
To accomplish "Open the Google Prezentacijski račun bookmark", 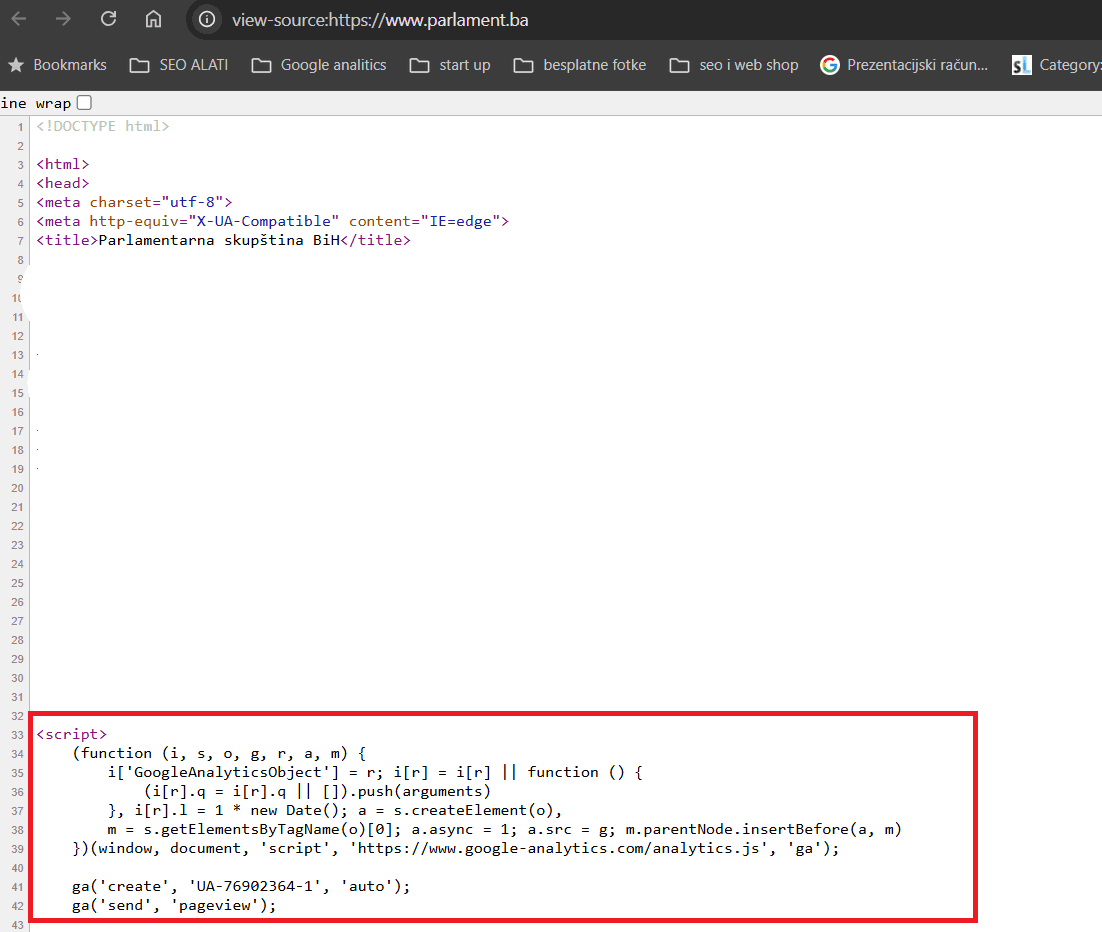I will [x=904, y=65].
